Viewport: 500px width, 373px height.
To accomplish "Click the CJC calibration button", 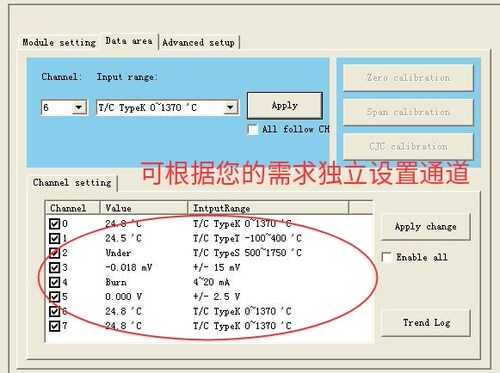I will coord(408,146).
